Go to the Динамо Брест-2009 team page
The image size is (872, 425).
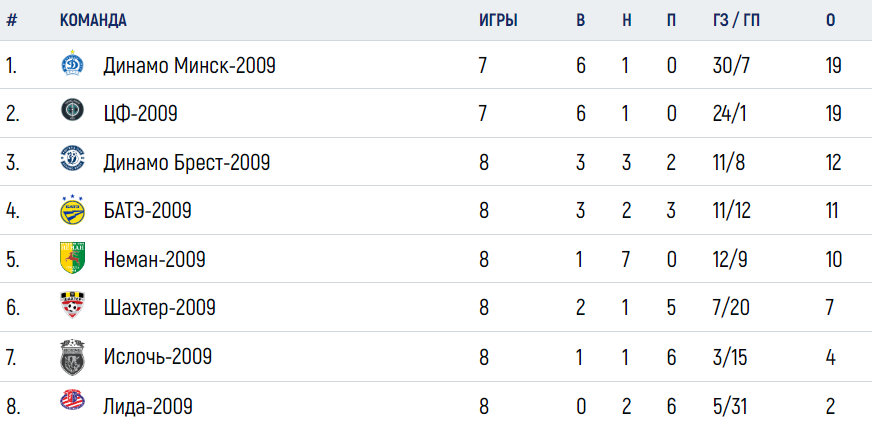pyautogui.click(x=186, y=162)
